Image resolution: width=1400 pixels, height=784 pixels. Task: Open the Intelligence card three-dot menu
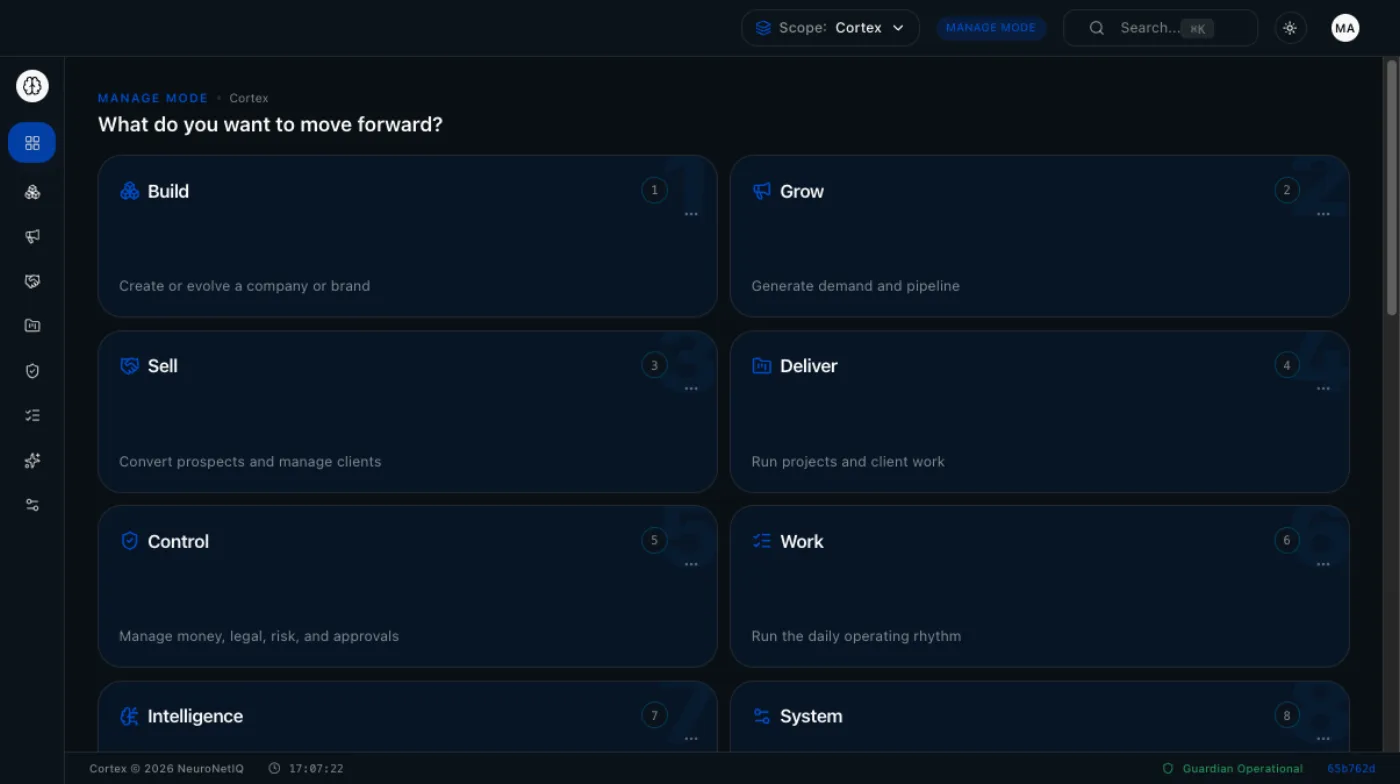(691, 739)
